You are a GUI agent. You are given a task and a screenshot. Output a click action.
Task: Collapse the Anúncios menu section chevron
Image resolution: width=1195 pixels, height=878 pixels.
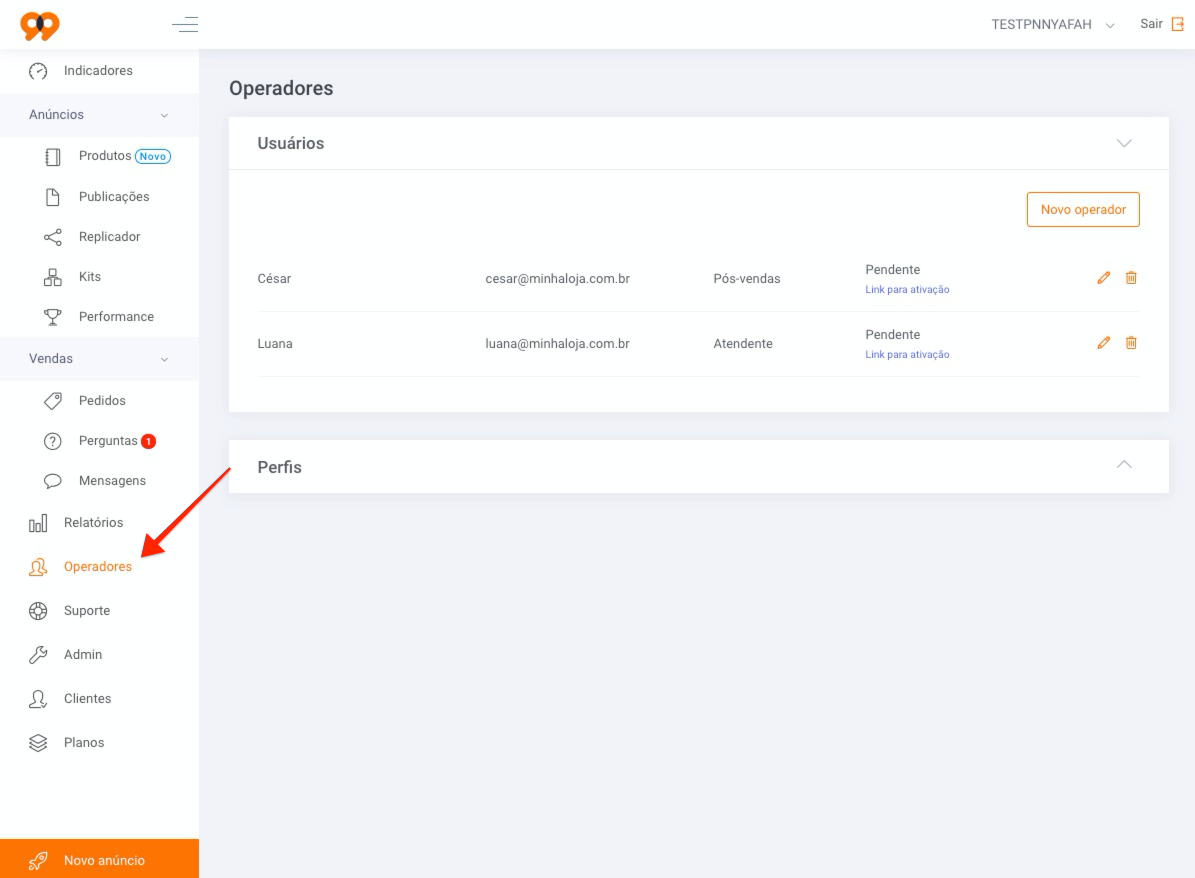point(164,115)
